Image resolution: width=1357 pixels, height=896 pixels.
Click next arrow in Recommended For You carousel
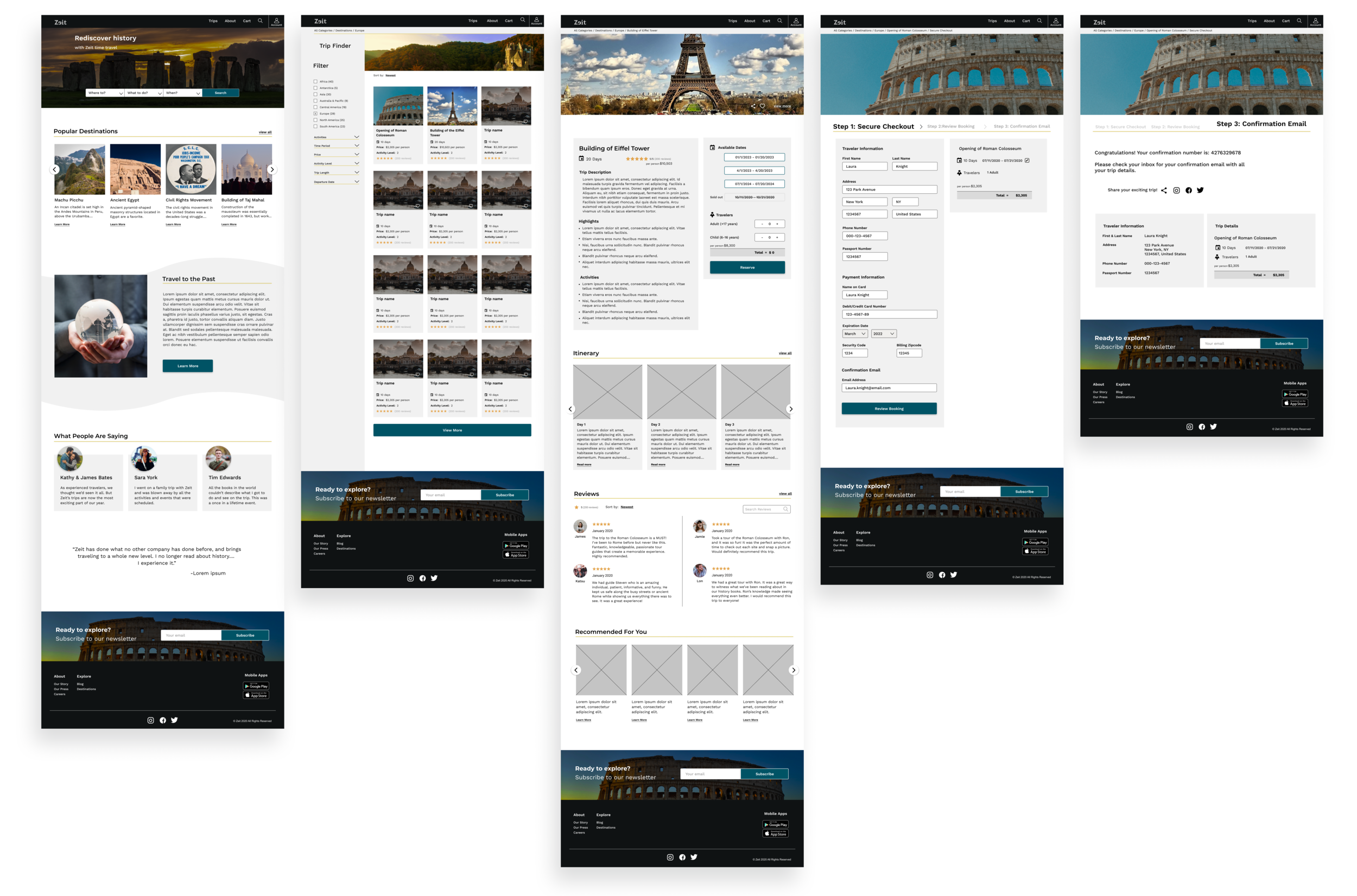coord(793,670)
